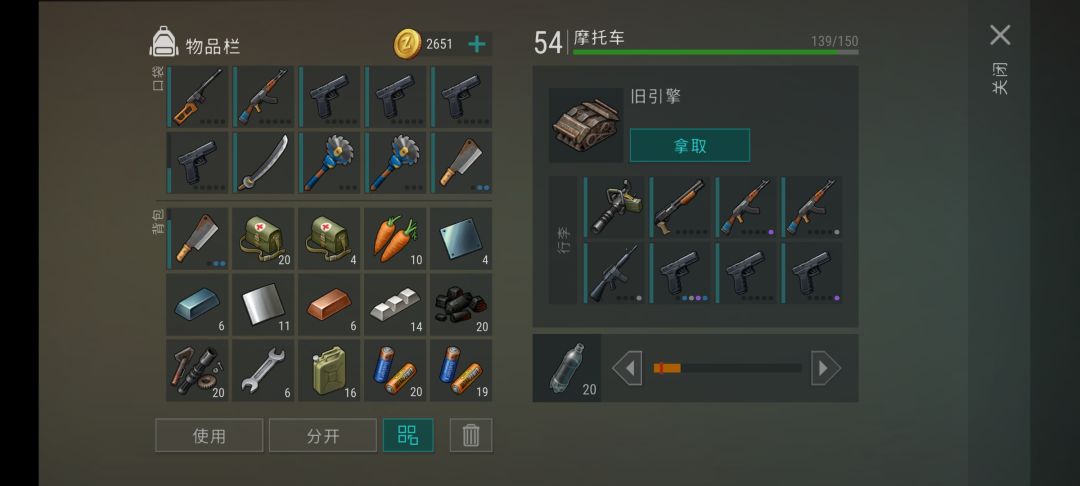Click the trash can delete button
The image size is (1080, 486).
(471, 435)
